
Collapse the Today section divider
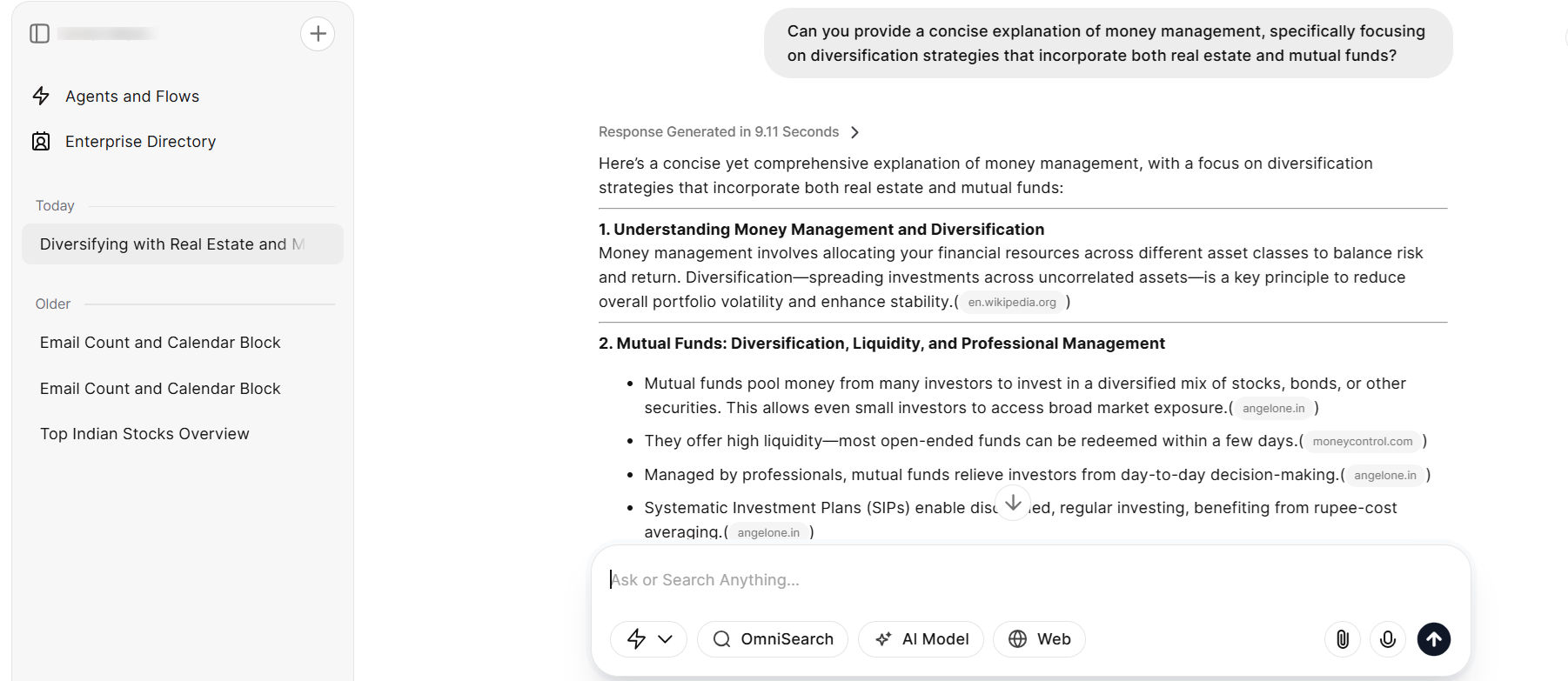pos(55,205)
